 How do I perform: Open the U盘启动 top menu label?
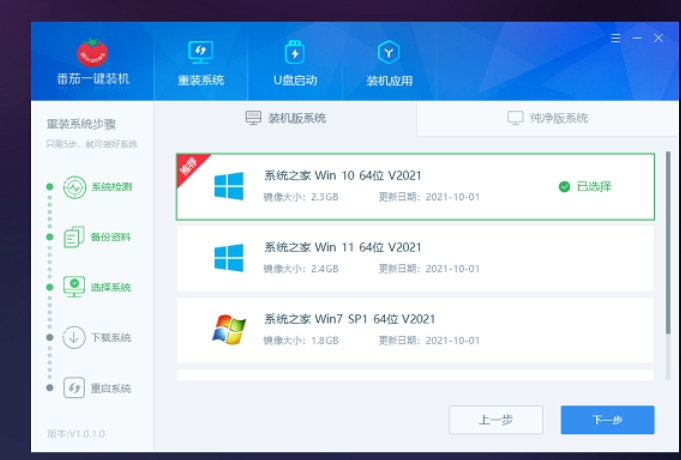coord(295,80)
